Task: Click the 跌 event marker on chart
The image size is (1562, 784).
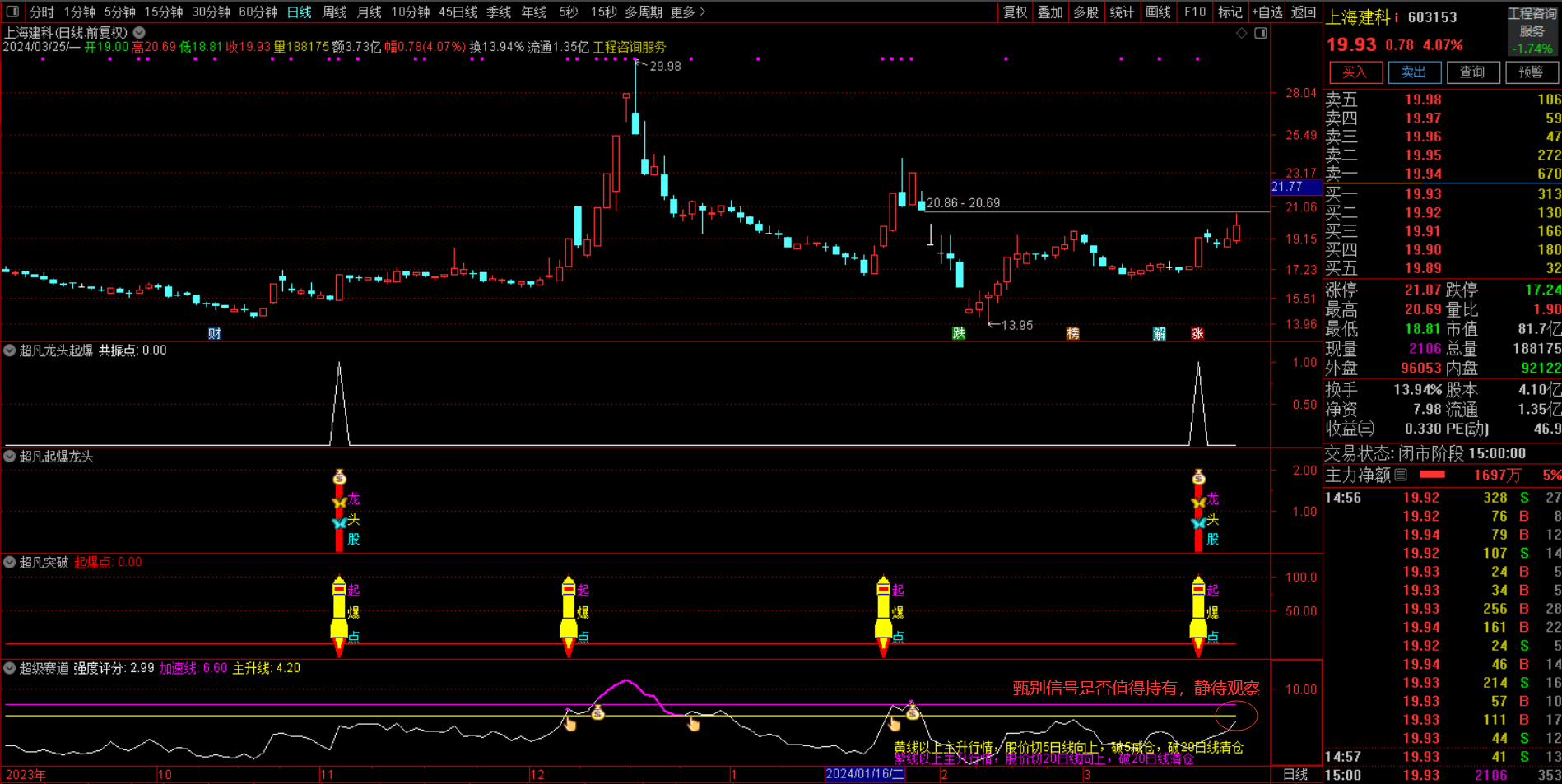Action: pos(959,333)
